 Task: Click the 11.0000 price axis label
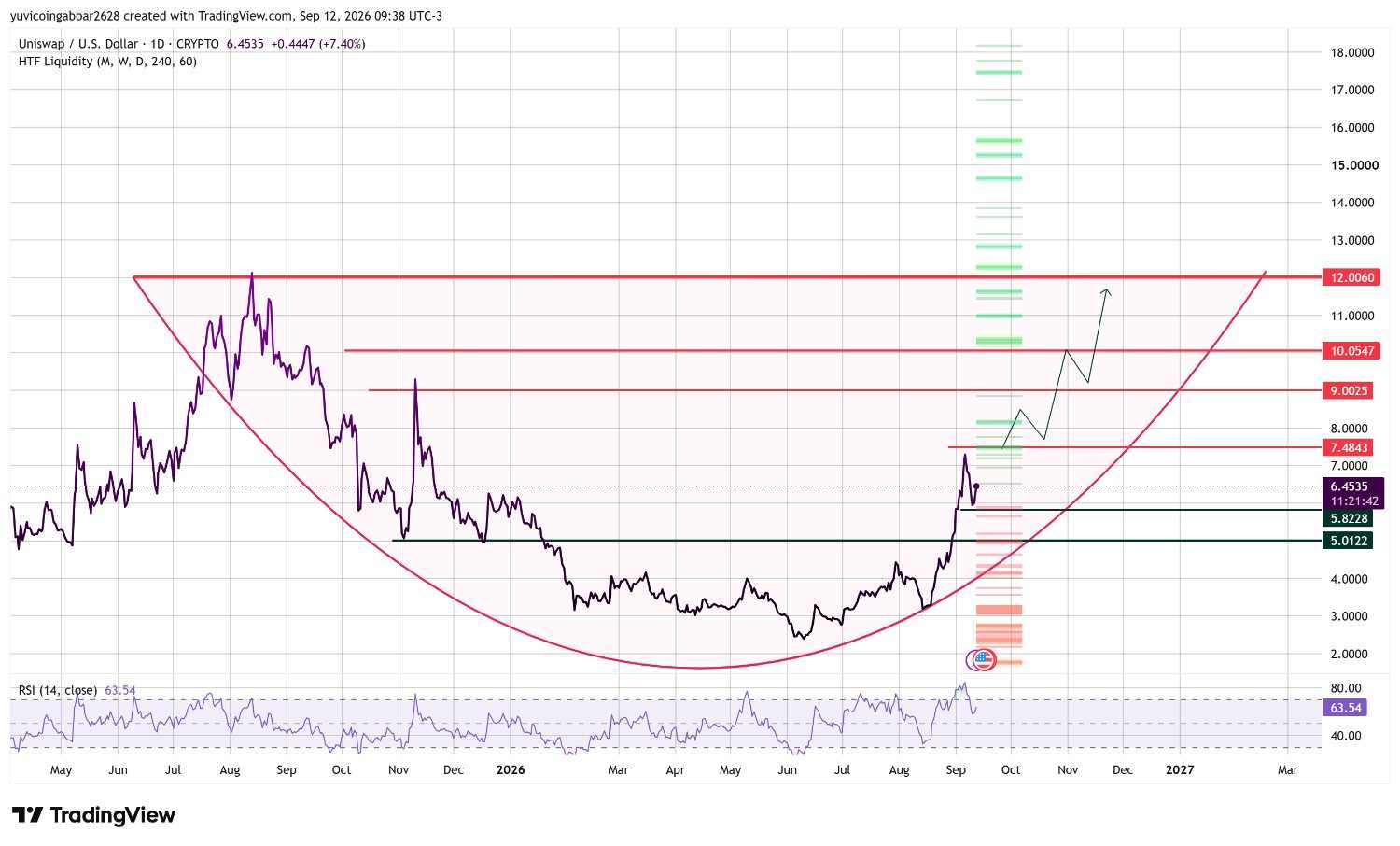pos(1351,316)
